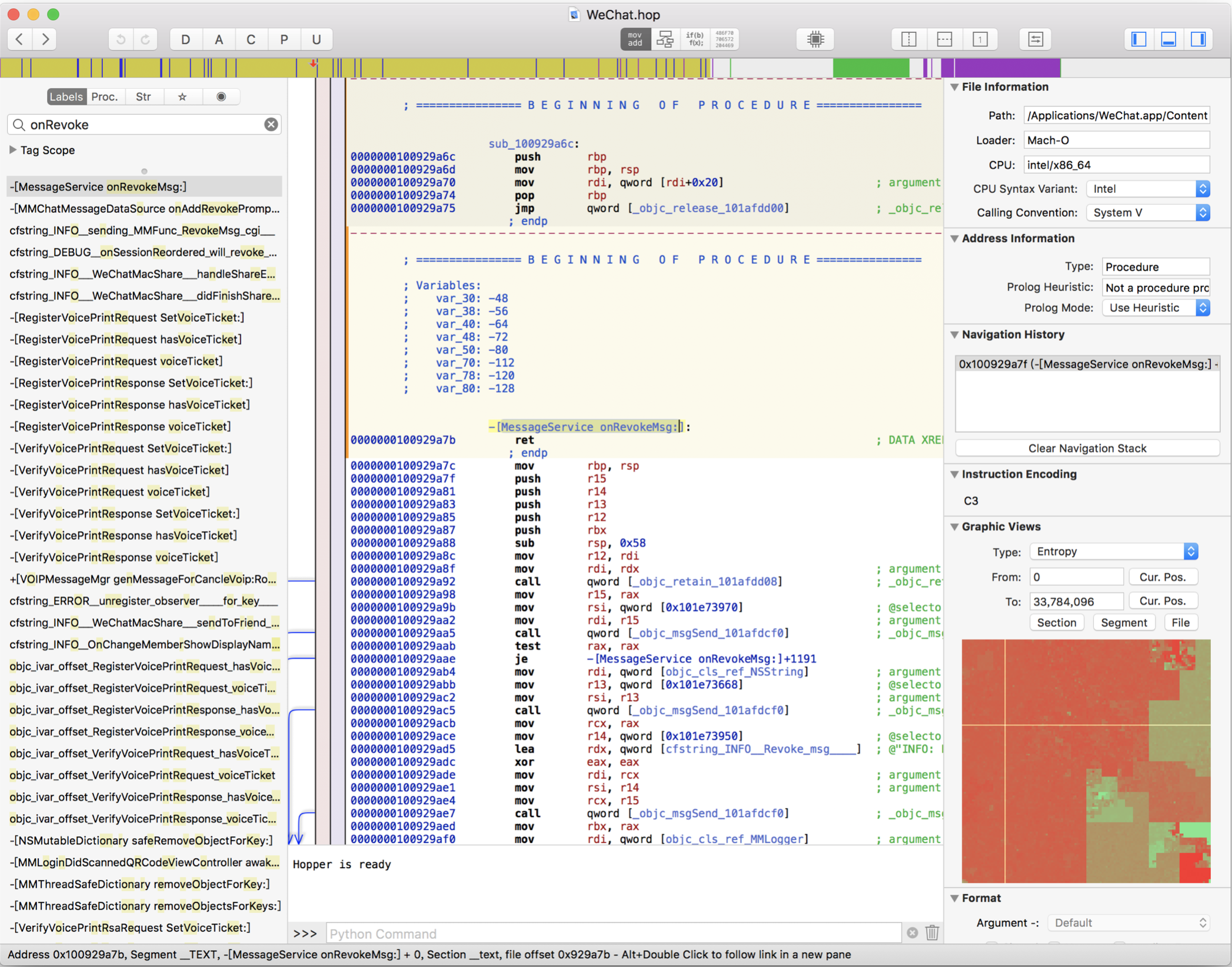
Task: Select -[MMChatMessageDataSource onAddRevokePromp... label
Action: click(x=145, y=209)
